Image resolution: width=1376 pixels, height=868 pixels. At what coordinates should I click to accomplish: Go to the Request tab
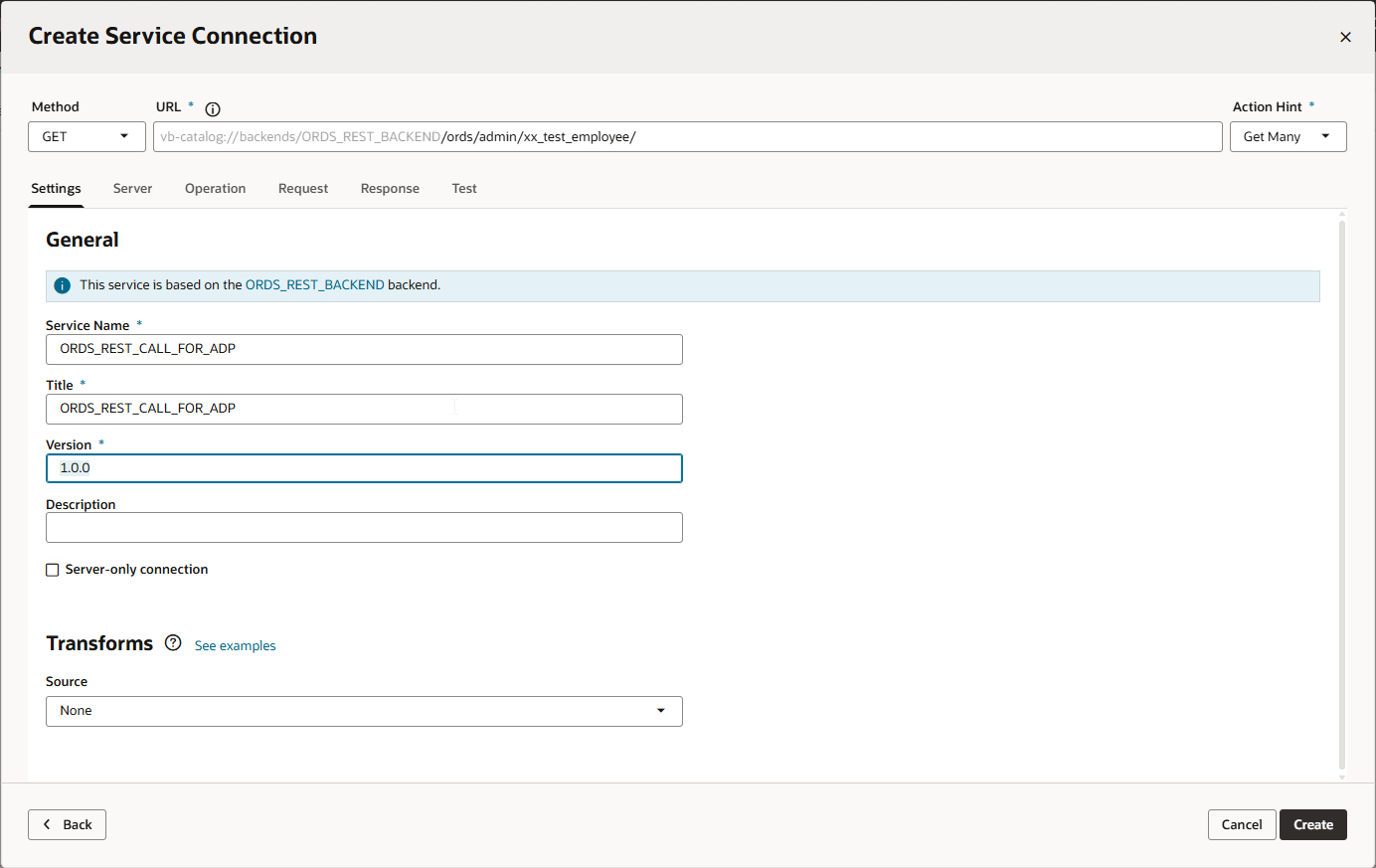303,189
